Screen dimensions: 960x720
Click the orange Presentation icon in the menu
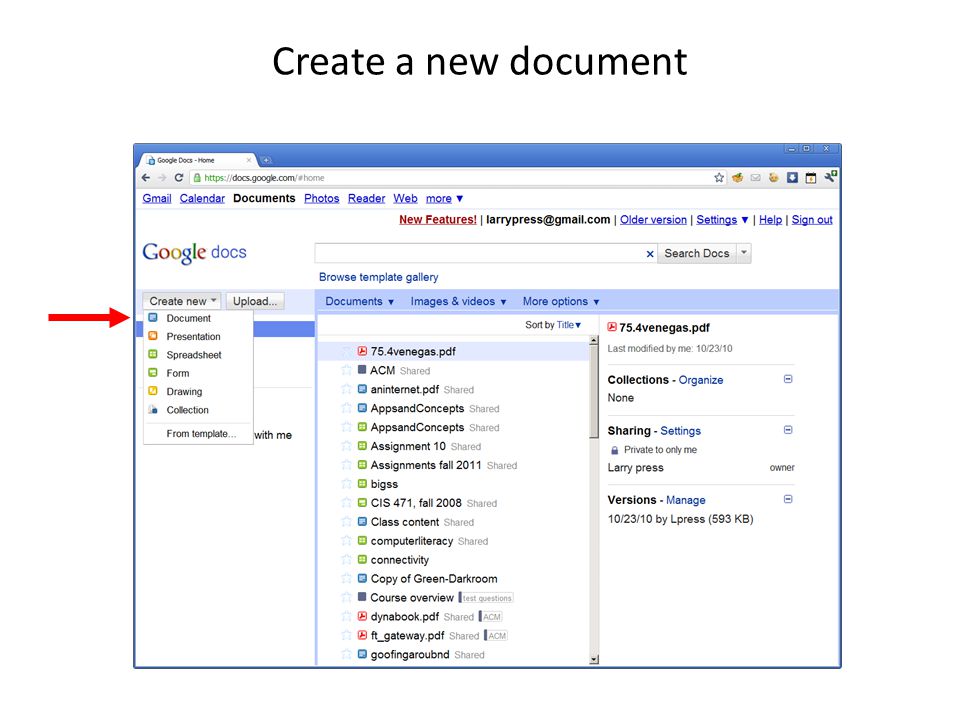click(x=153, y=336)
